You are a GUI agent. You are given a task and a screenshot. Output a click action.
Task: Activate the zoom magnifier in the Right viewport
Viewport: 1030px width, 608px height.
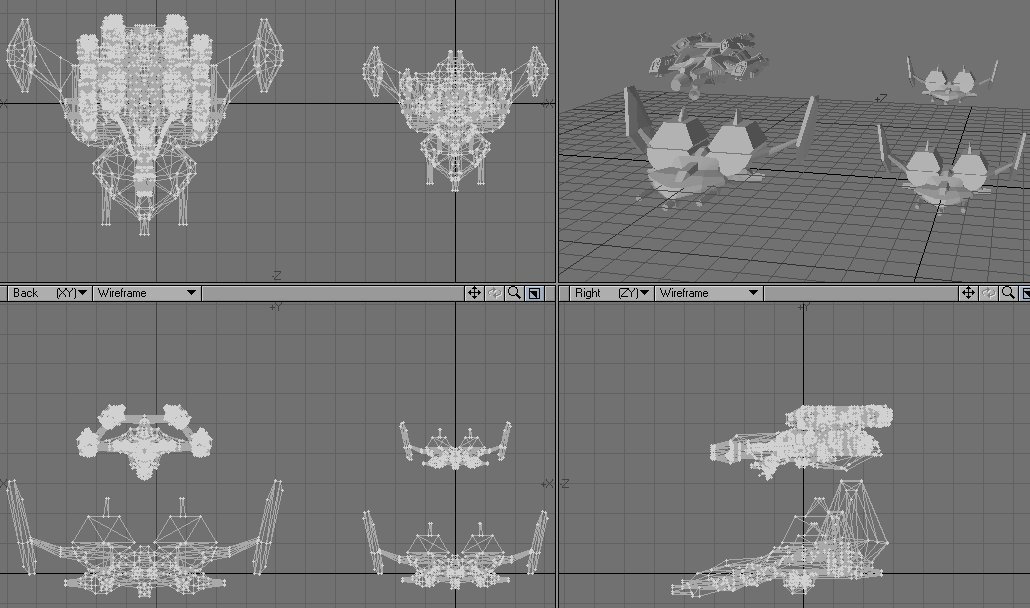click(x=1008, y=293)
